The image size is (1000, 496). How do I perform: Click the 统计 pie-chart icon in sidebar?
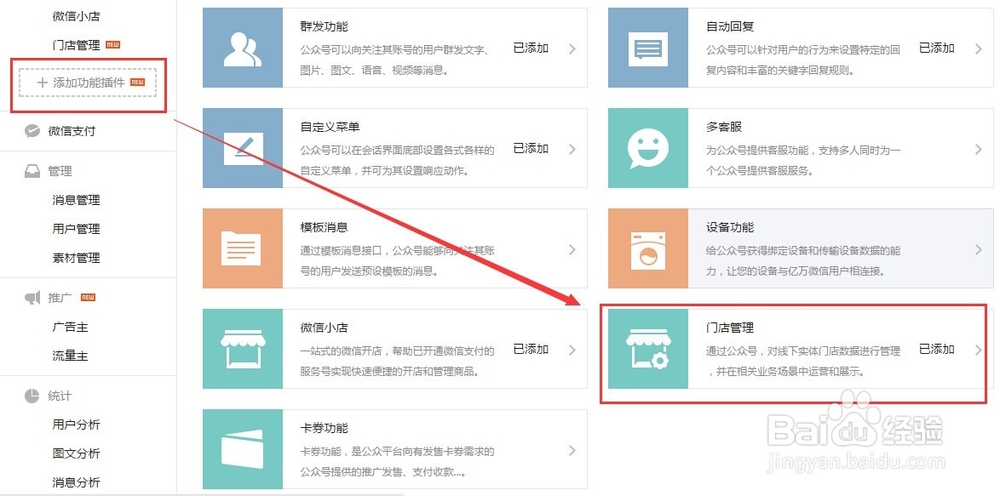(x=32, y=396)
